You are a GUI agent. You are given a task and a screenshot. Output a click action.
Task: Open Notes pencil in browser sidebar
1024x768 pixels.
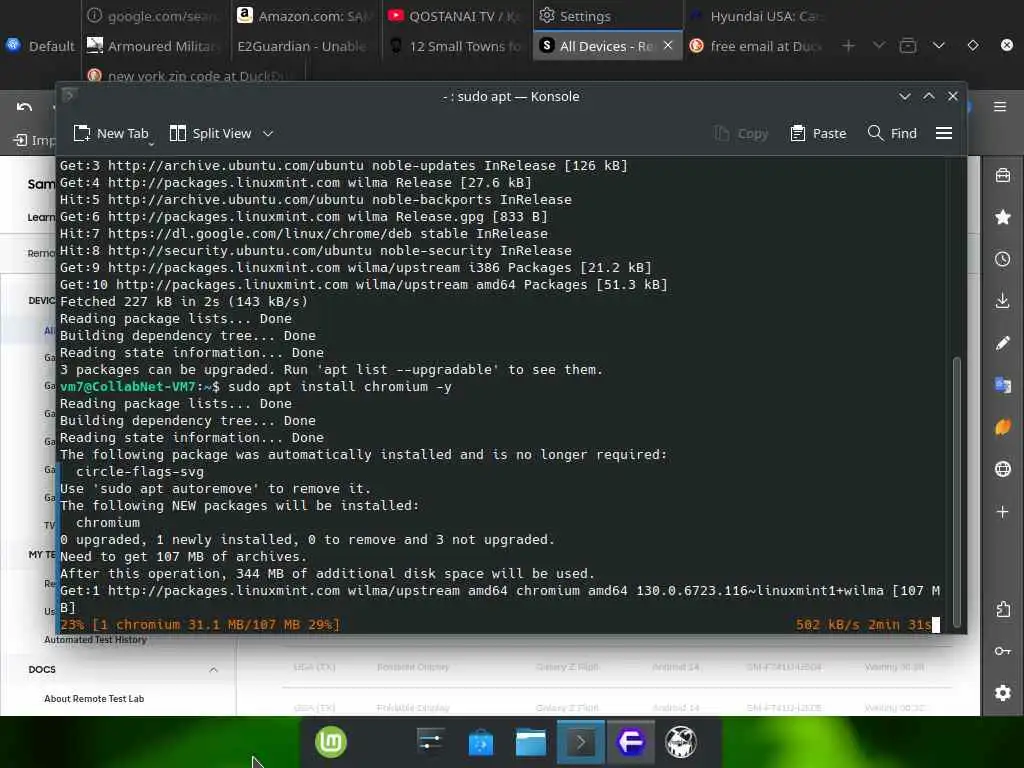tap(1003, 343)
